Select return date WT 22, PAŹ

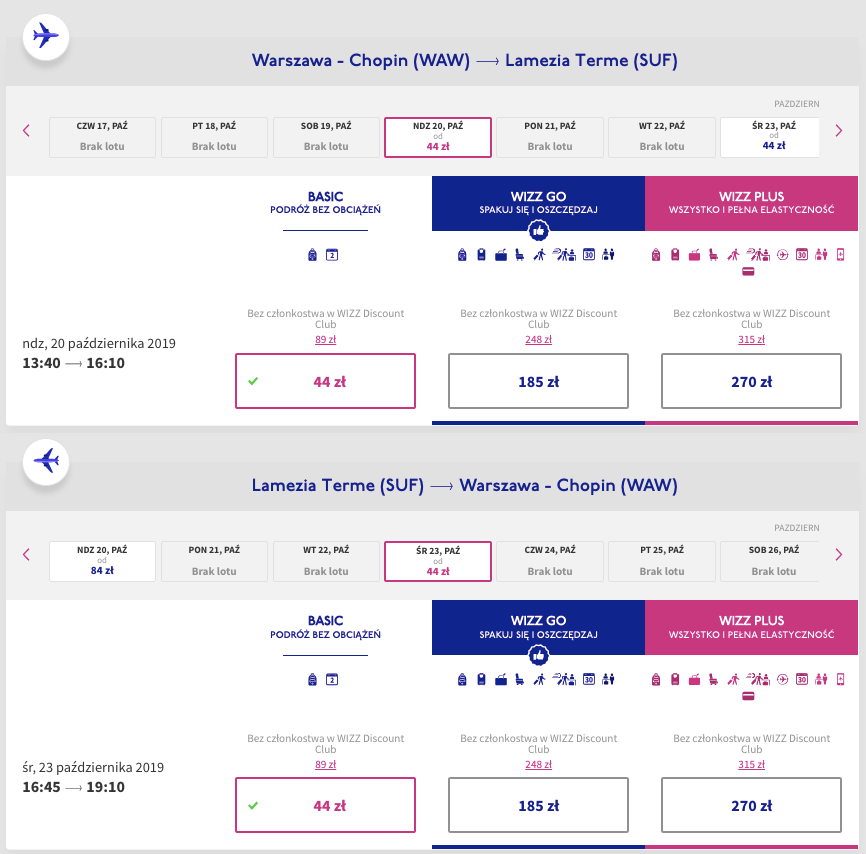[326, 561]
